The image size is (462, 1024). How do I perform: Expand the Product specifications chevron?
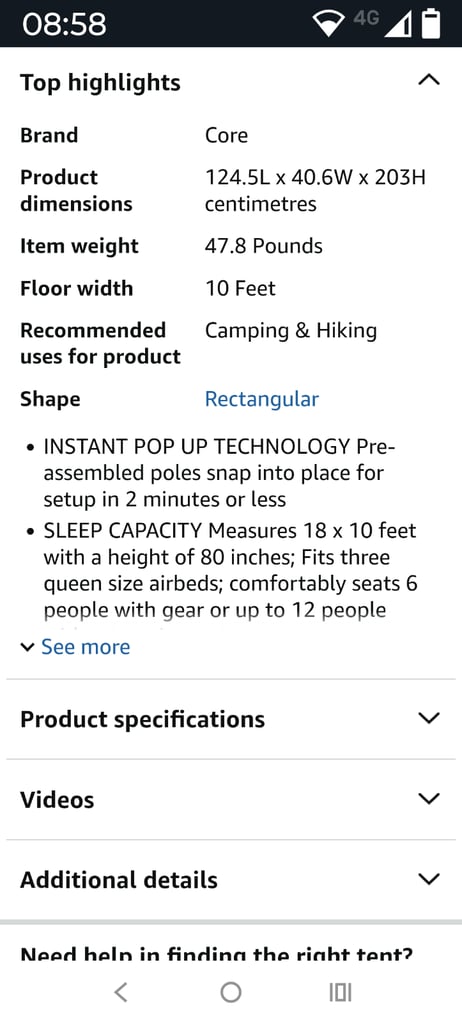429,718
